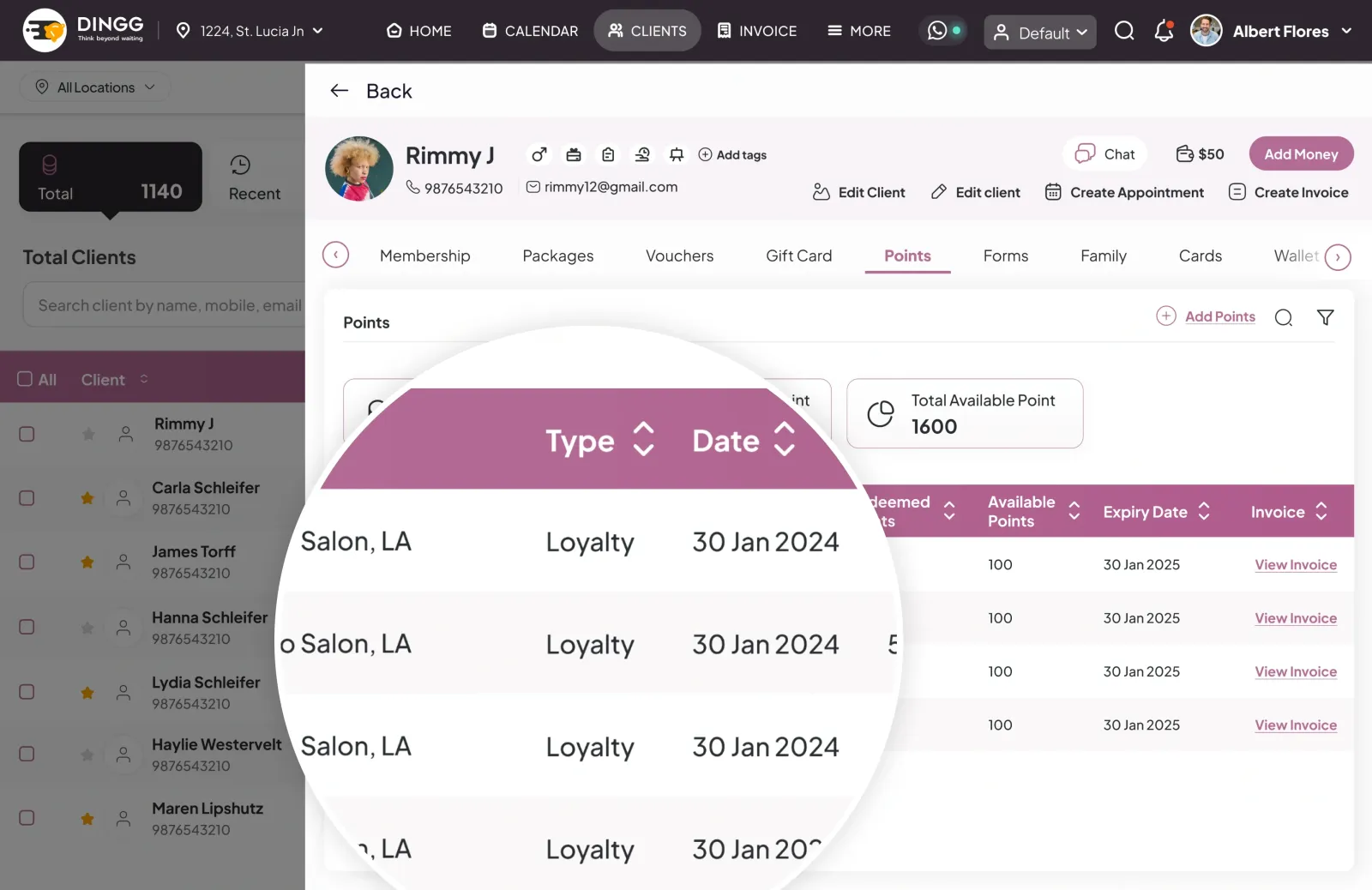
Task: Open location dropdown 1224, St. Lucia Jn
Action: [x=250, y=31]
